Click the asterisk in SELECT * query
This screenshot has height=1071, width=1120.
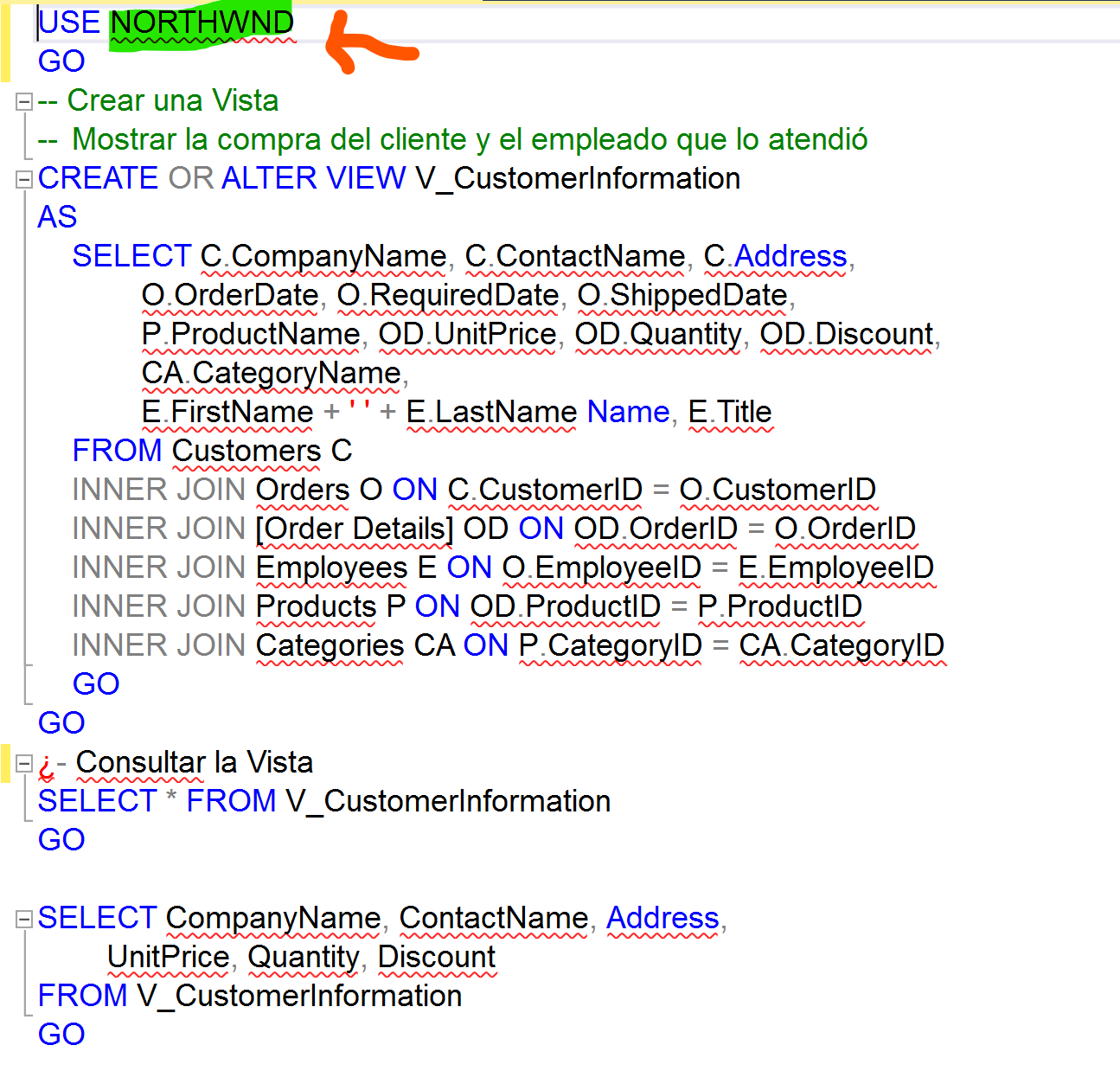pos(171,803)
